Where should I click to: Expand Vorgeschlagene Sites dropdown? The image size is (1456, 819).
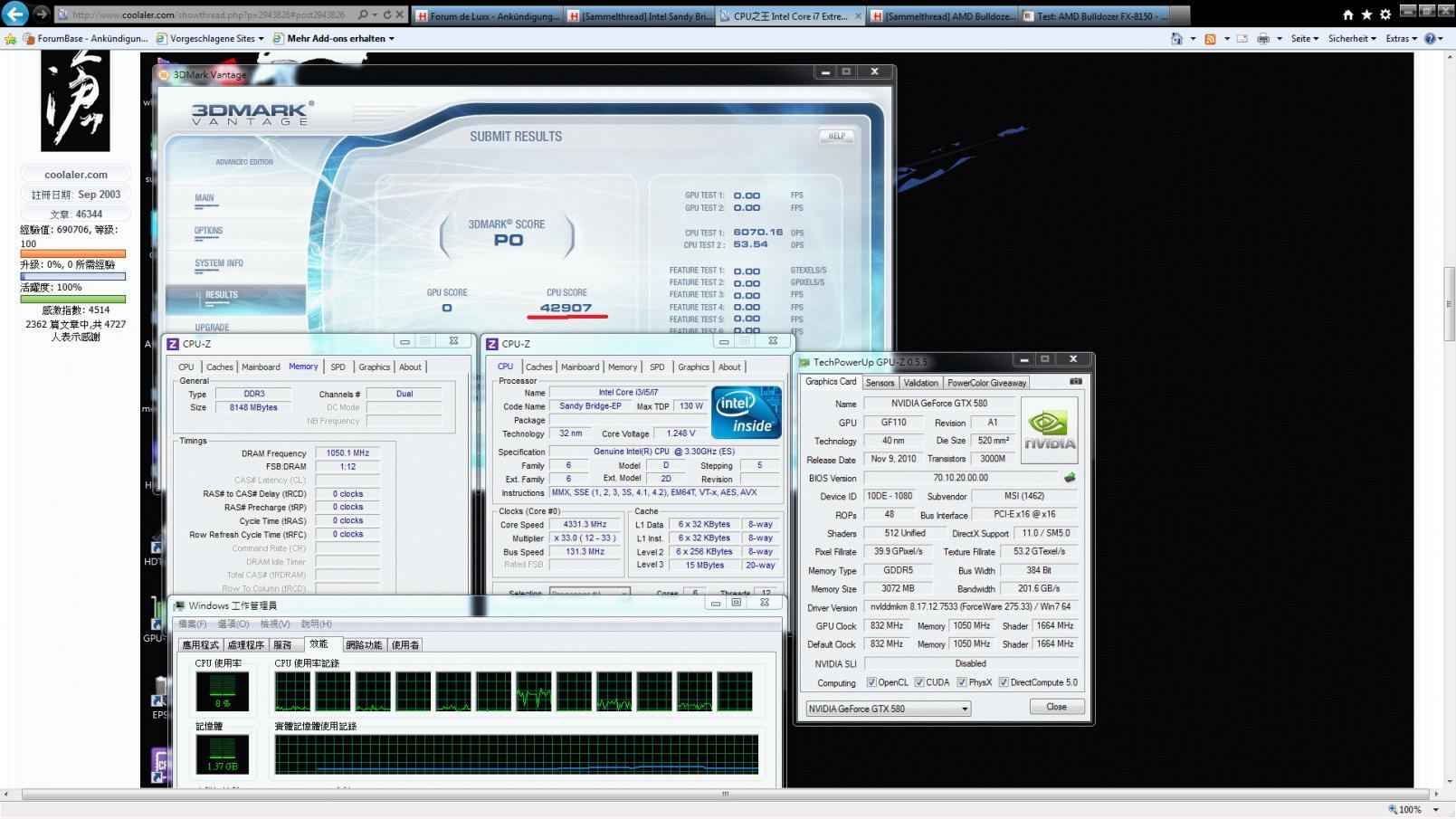210,39
